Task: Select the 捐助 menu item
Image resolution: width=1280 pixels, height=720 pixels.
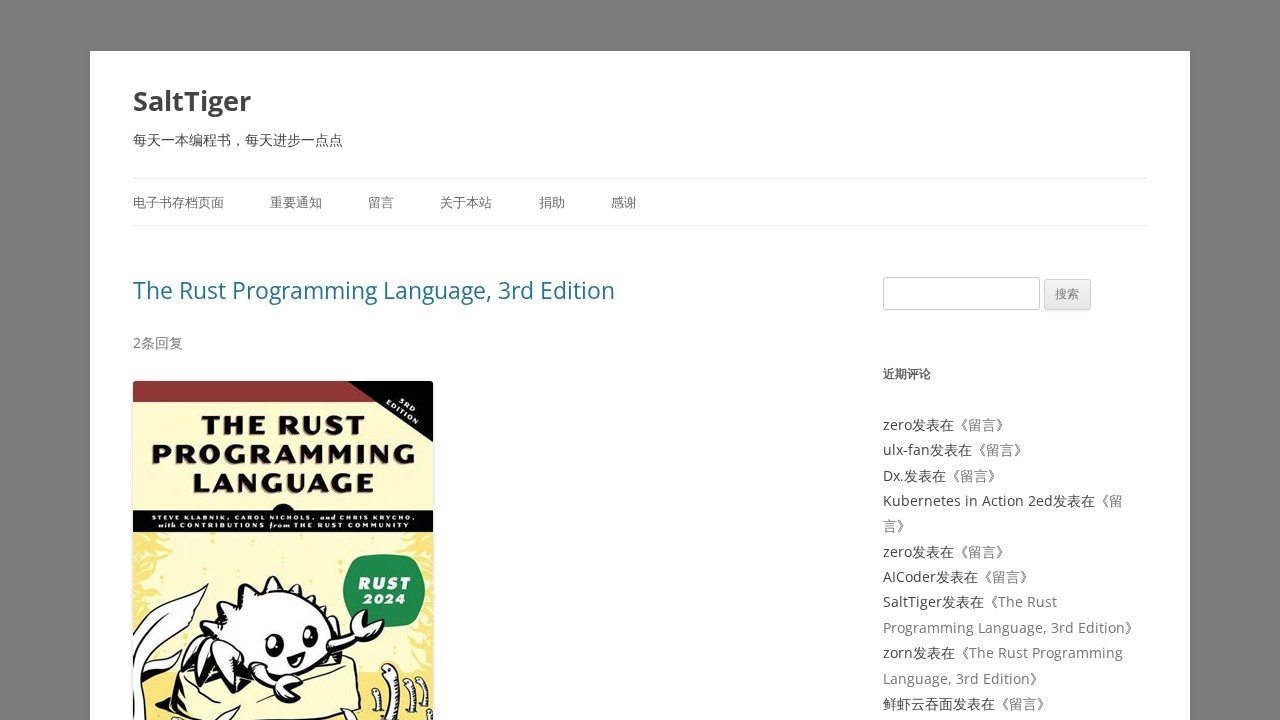Action: point(551,203)
